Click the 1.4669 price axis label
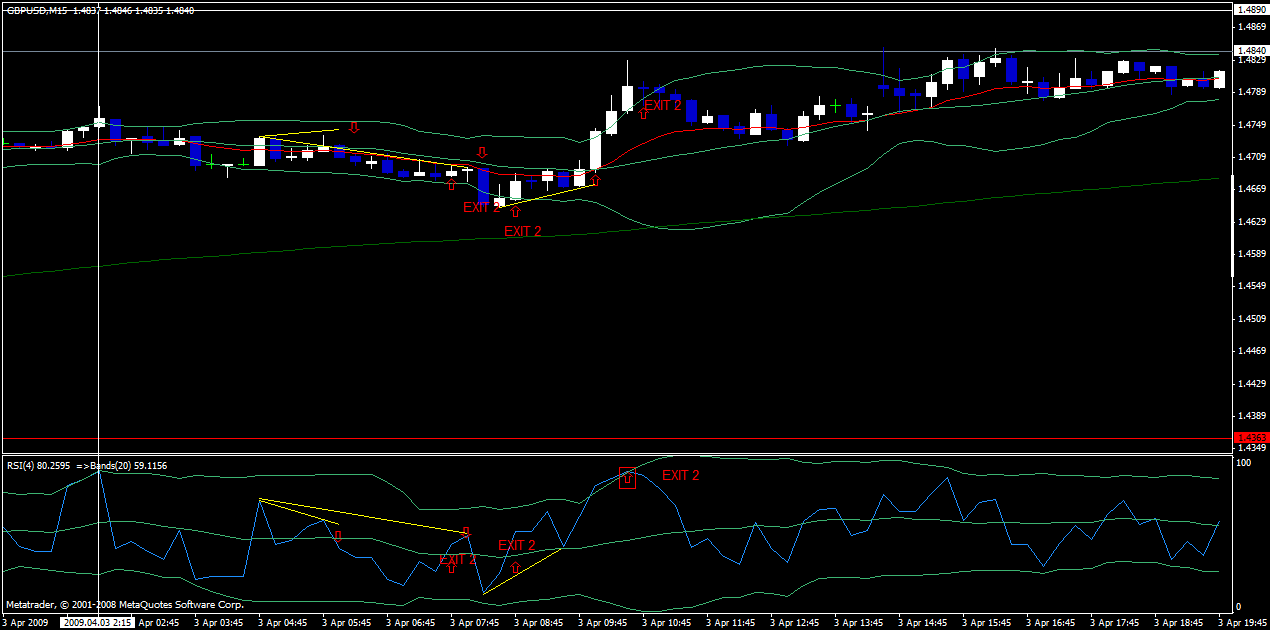This screenshot has height=630, width=1270. point(1250,189)
